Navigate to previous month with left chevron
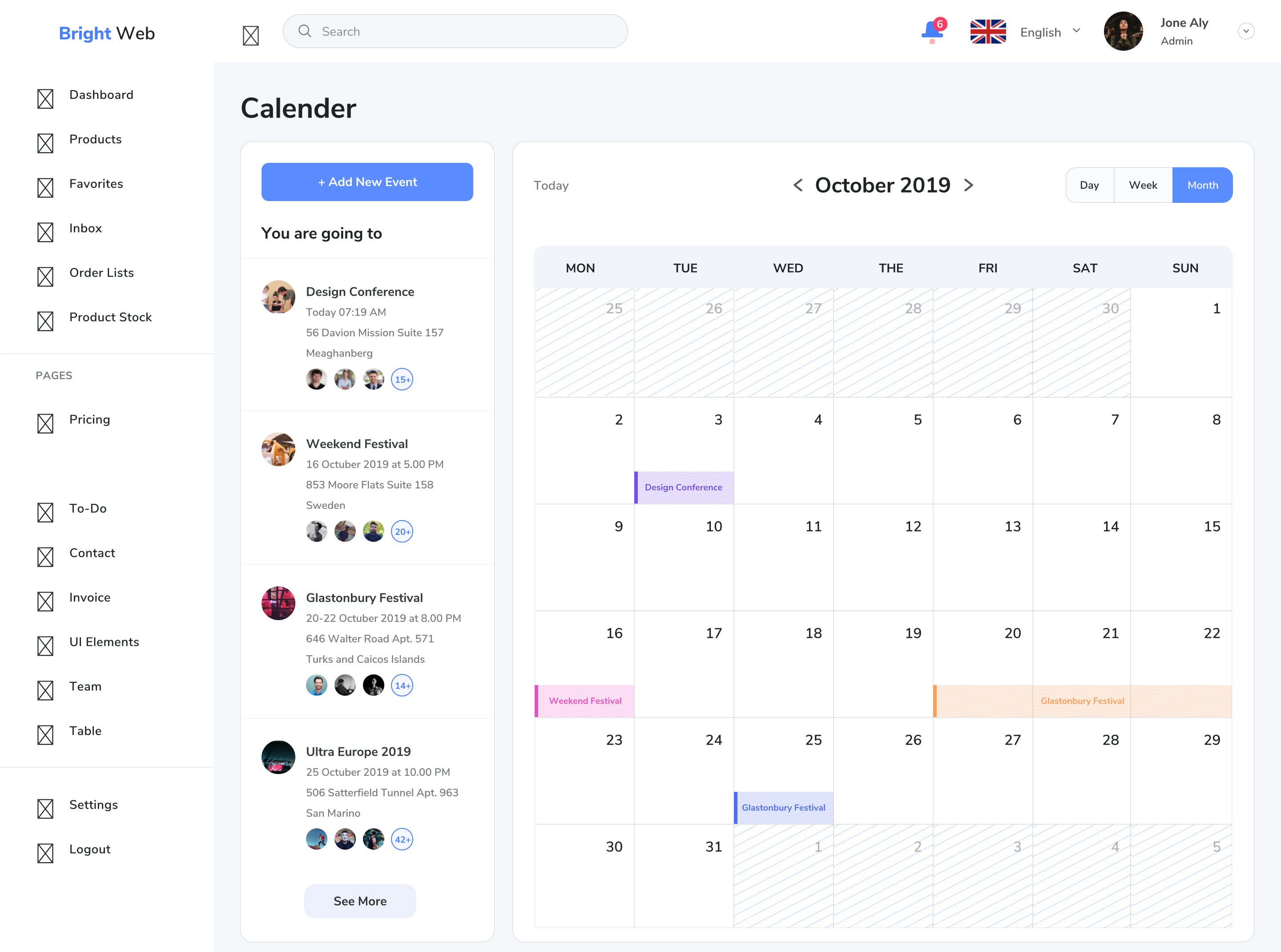1281x952 pixels. 798,185
